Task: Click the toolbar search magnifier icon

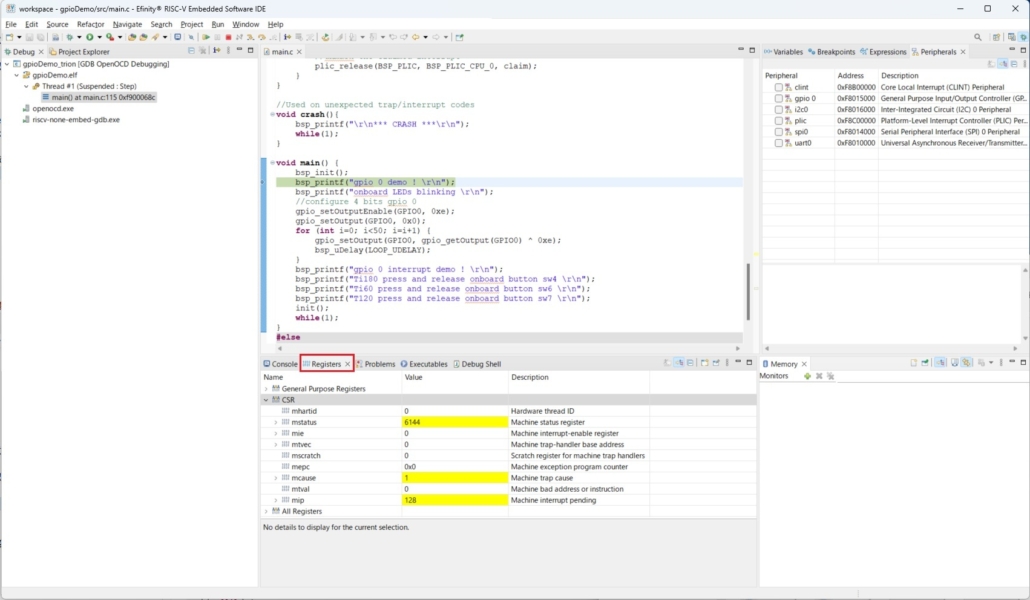Action: [x=977, y=37]
